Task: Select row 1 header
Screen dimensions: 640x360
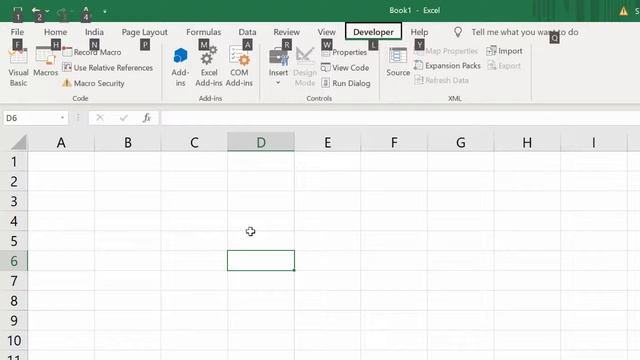Action: 14,162
